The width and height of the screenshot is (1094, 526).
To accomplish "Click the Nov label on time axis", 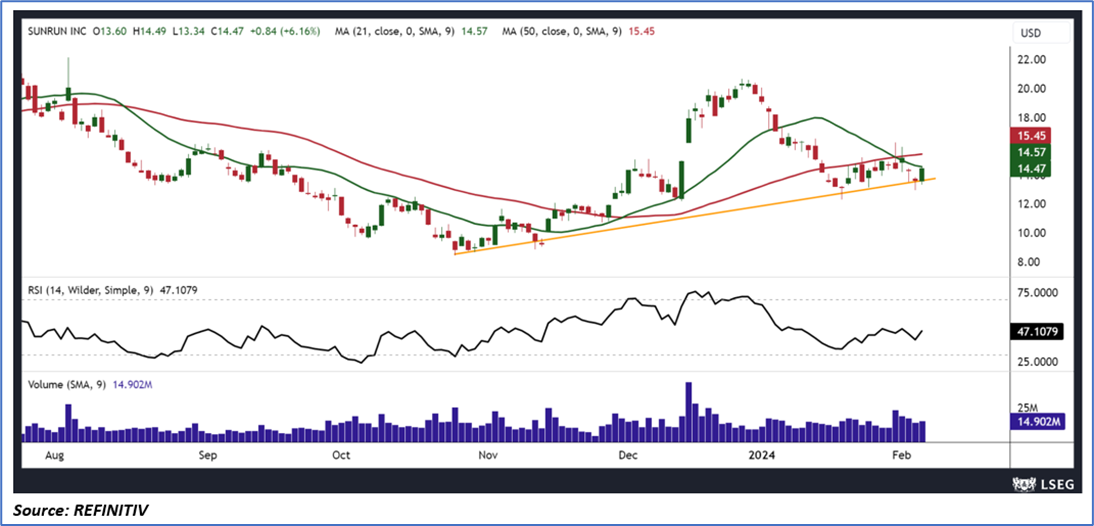I will pyautogui.click(x=488, y=456).
